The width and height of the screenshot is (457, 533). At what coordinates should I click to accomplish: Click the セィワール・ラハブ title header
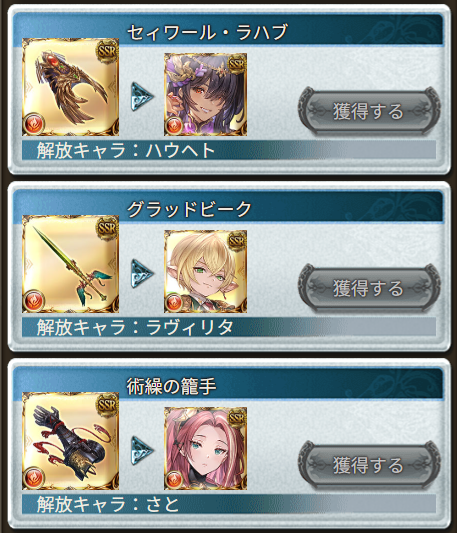[207, 32]
